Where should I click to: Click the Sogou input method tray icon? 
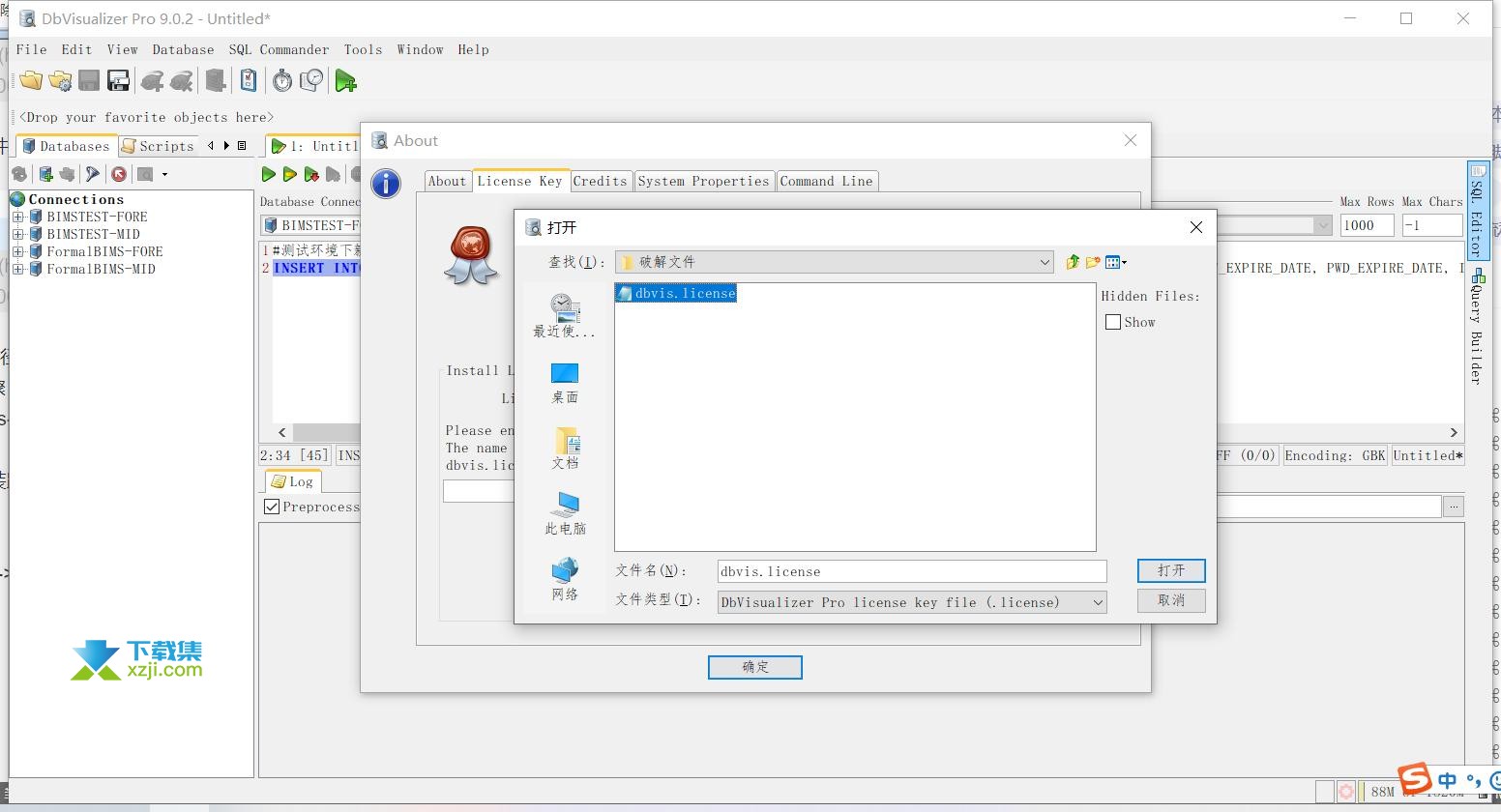click(x=1415, y=779)
